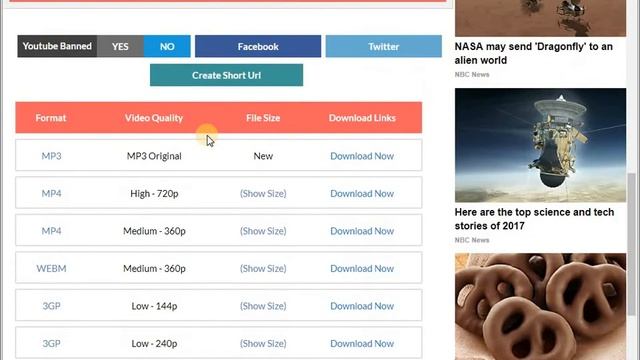Click MP4 format in Medium 360p row
640x360 pixels.
[51, 231]
